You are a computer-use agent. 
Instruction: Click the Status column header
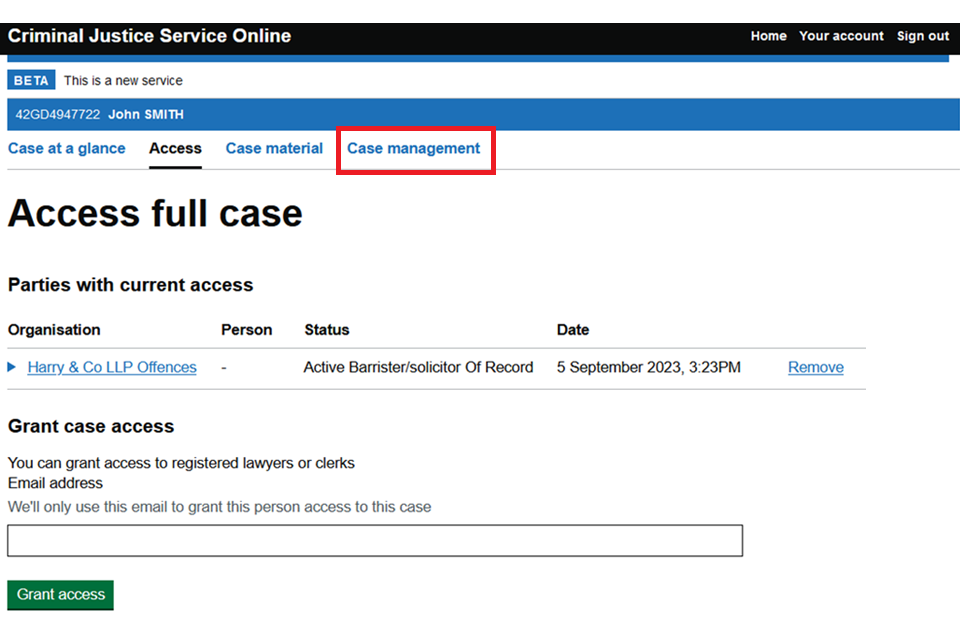click(x=327, y=330)
